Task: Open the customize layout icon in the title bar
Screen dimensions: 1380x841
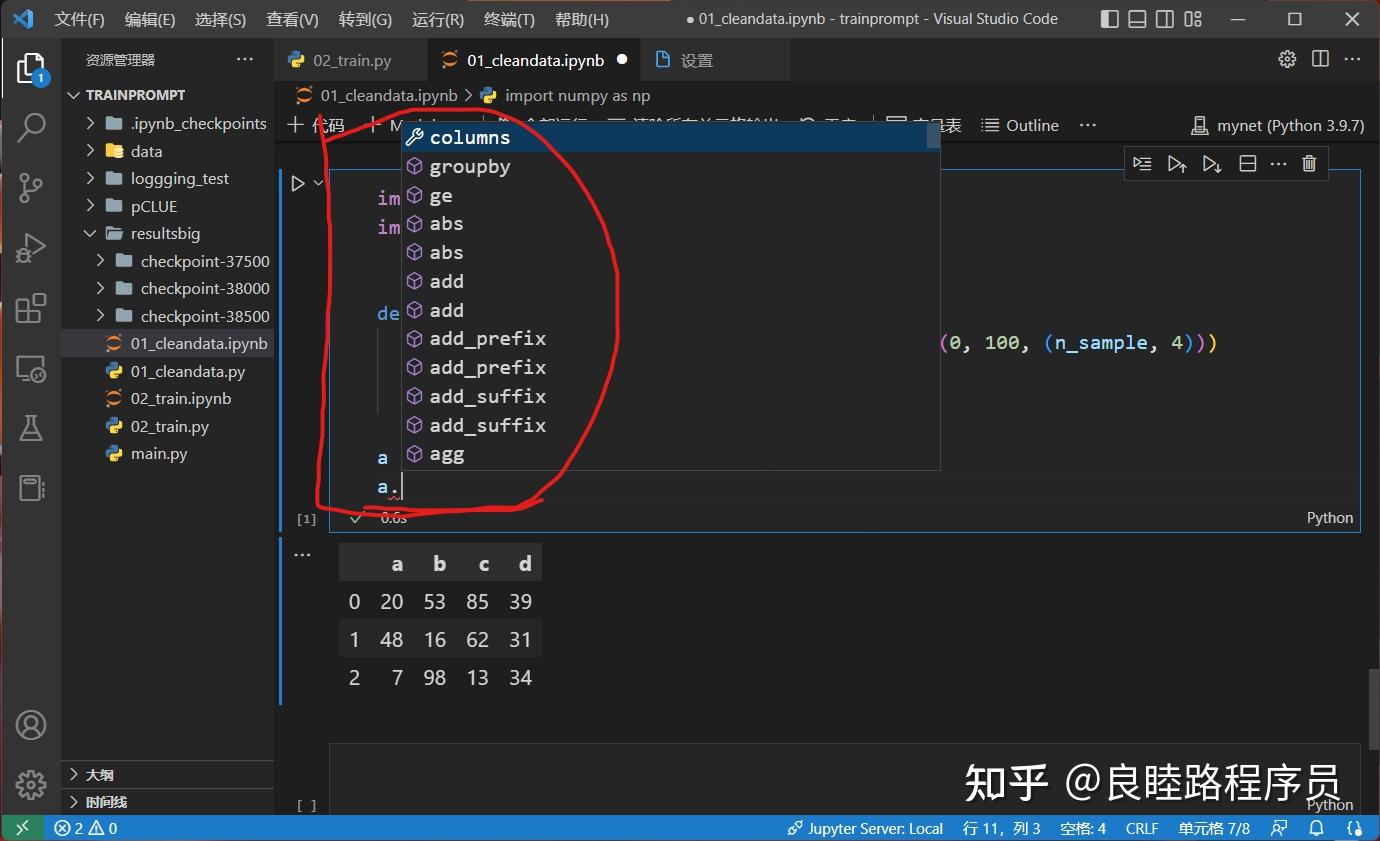Action: (x=1193, y=19)
